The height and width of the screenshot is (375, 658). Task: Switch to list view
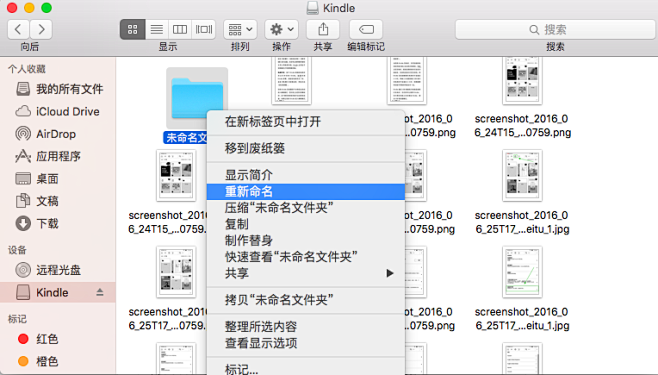[157, 29]
